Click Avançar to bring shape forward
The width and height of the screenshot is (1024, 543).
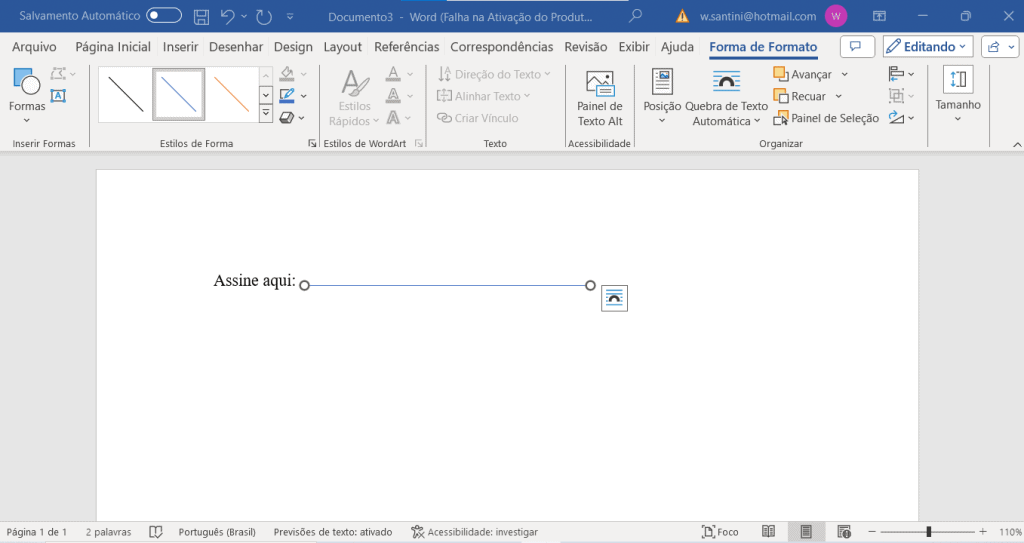coord(810,75)
